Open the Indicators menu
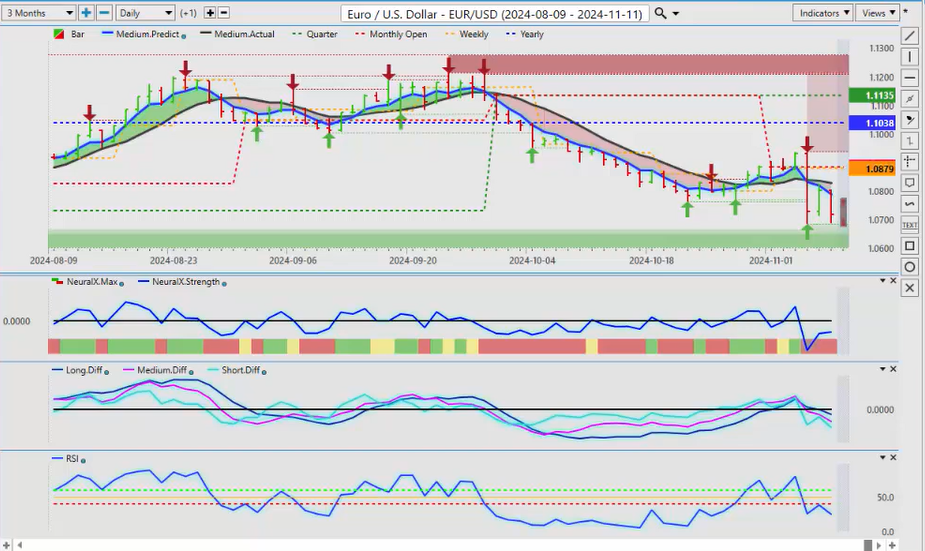The image size is (925, 551). 824,13
